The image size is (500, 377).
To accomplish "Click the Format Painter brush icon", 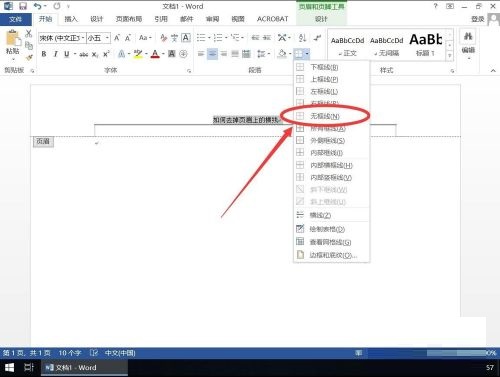I will pos(29,57).
